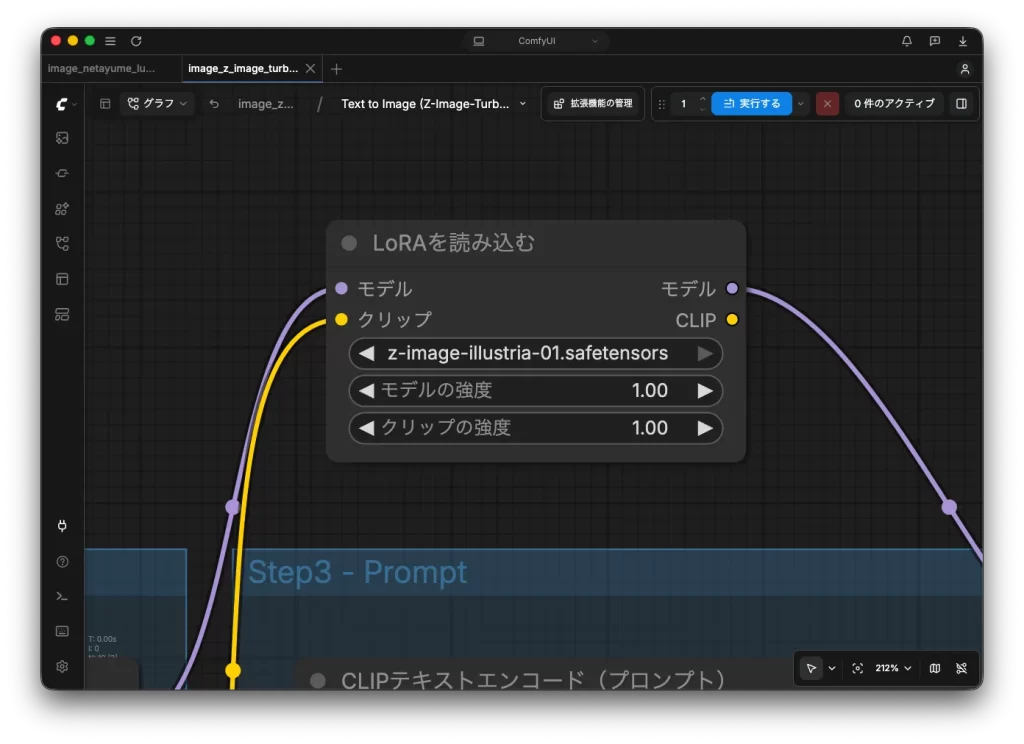Click the panel layout icon left of グラフ

104,103
